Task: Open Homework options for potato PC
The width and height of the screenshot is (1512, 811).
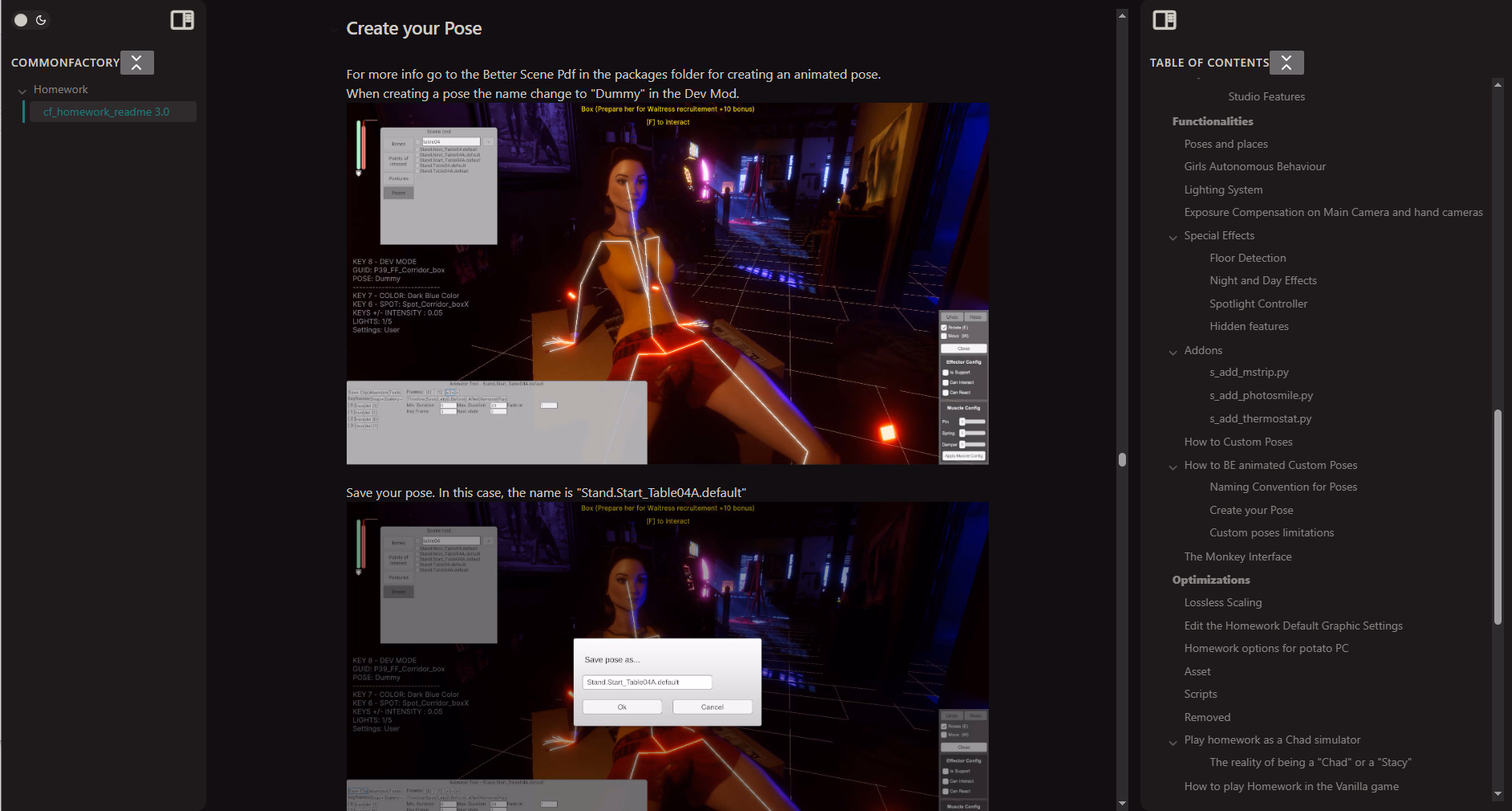Action: [x=1266, y=648]
